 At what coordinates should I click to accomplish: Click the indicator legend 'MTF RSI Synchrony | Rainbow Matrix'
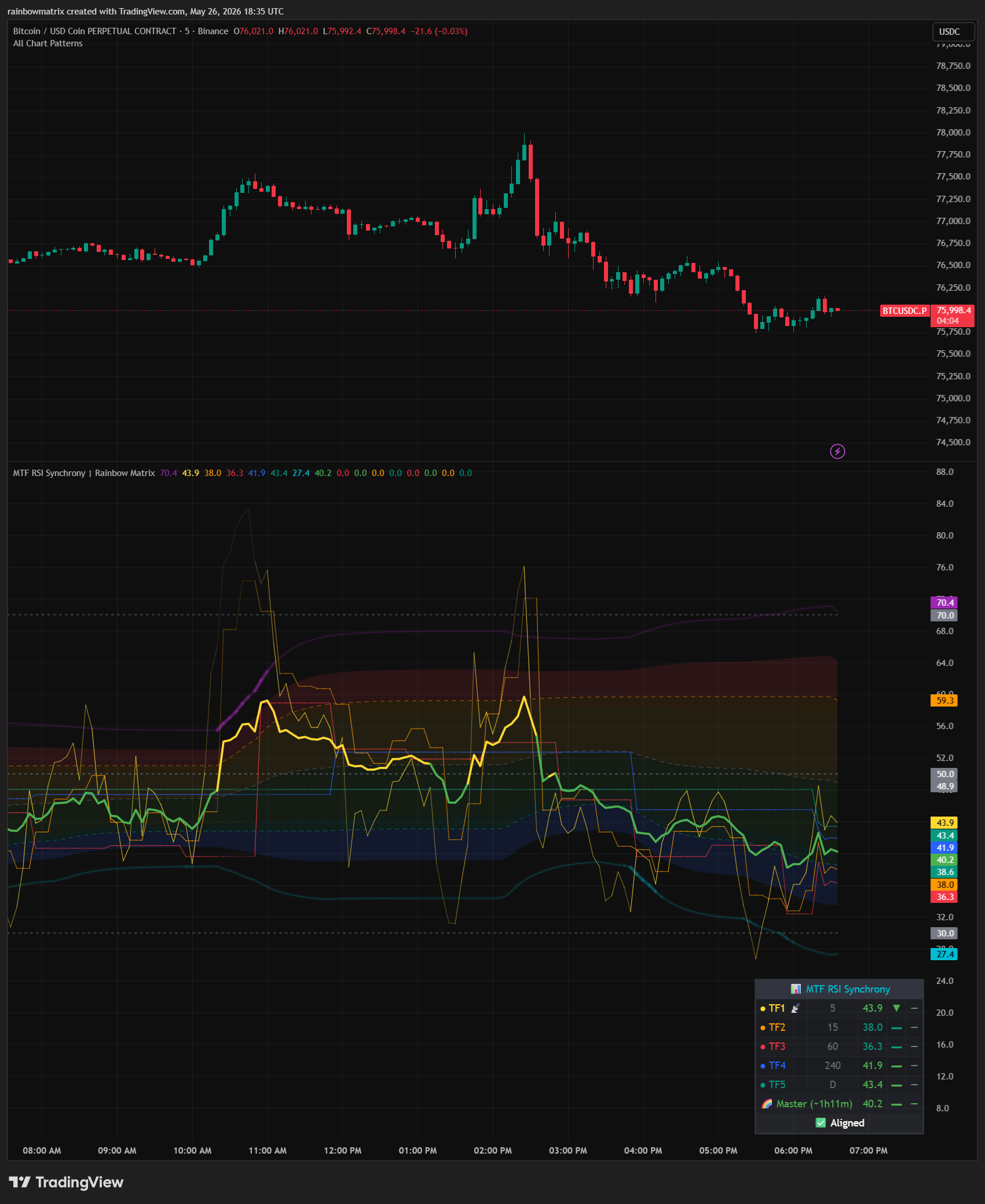tap(84, 473)
